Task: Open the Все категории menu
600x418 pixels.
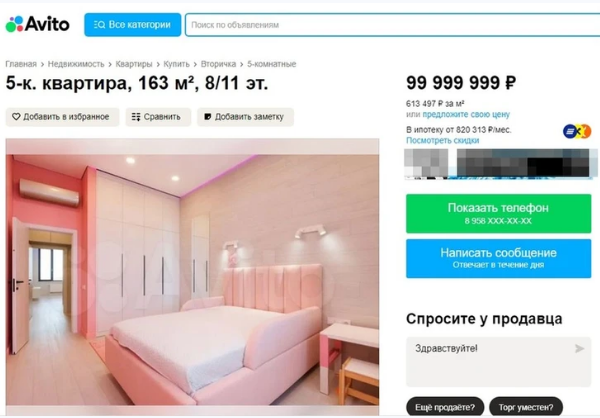Action: coord(132,25)
